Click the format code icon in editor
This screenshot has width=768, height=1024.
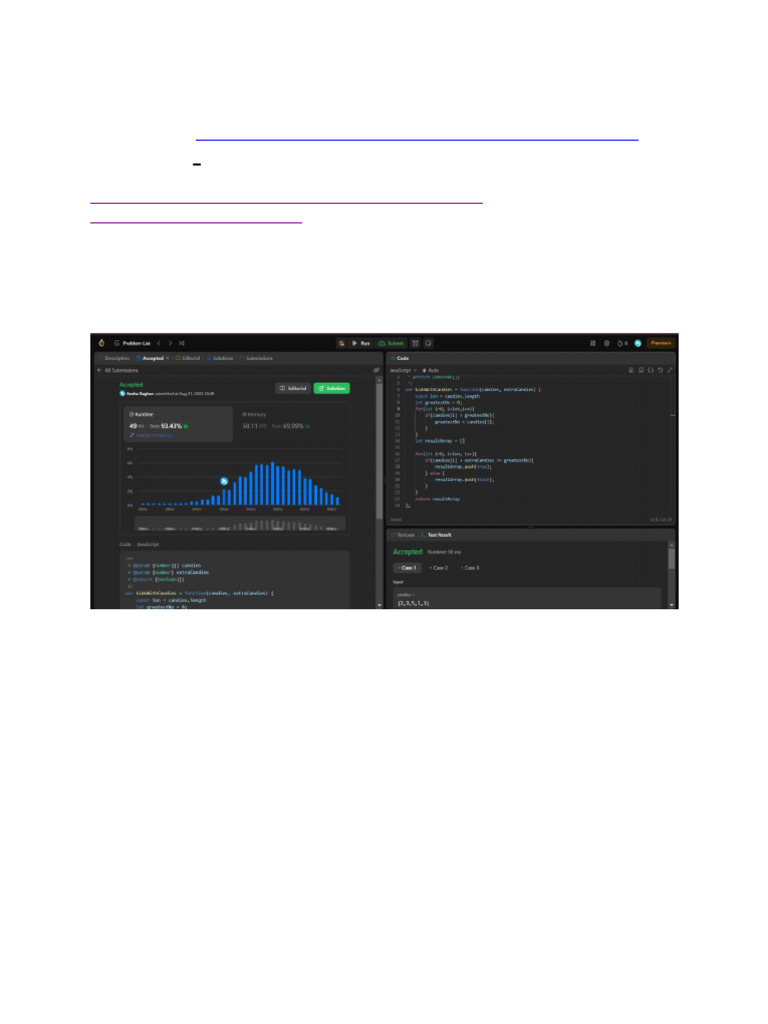coord(631,370)
